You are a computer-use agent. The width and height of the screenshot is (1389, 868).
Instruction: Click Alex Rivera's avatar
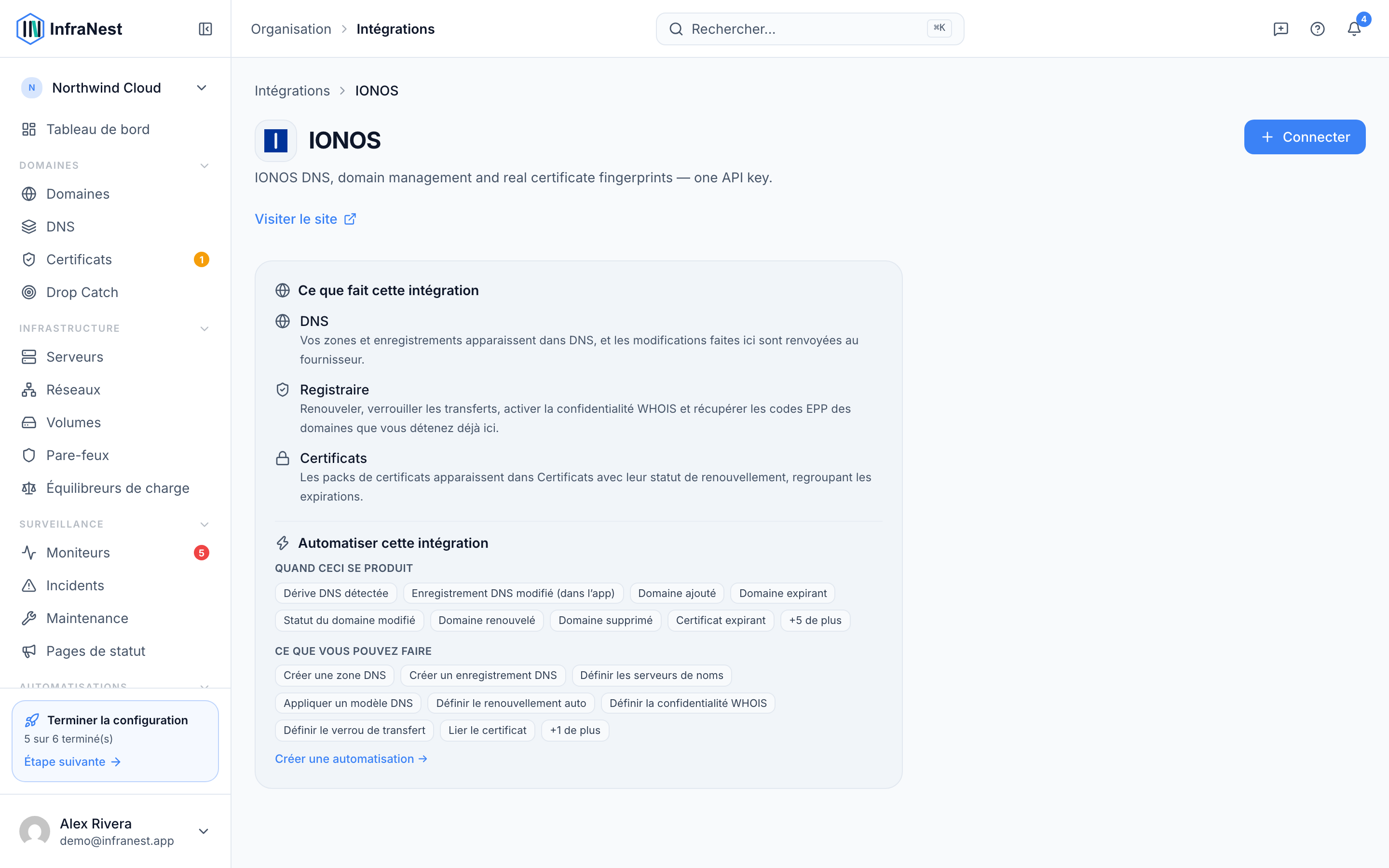click(x=34, y=831)
